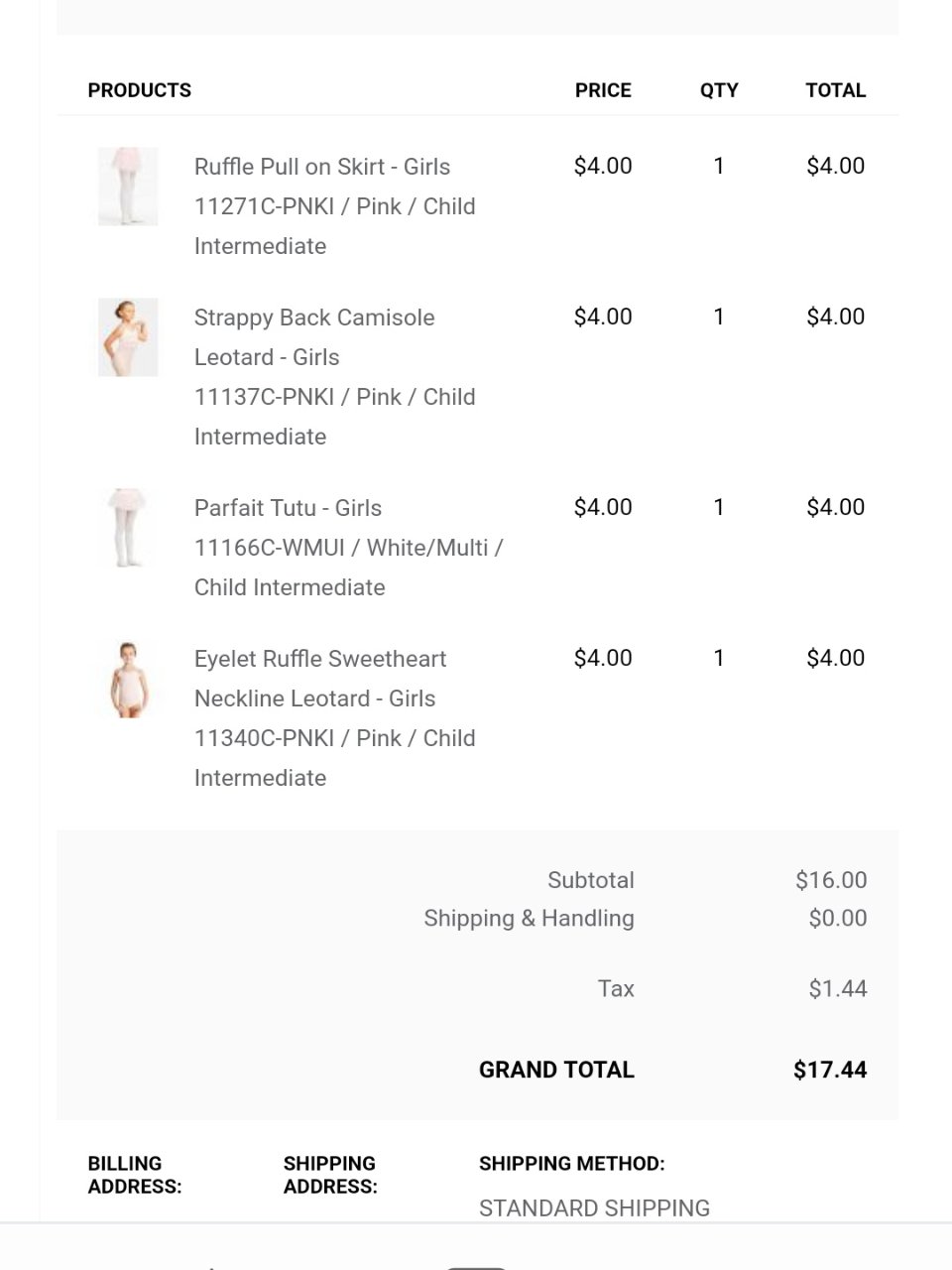Tap the BILLING ADDRESS heading

pyautogui.click(x=135, y=1175)
